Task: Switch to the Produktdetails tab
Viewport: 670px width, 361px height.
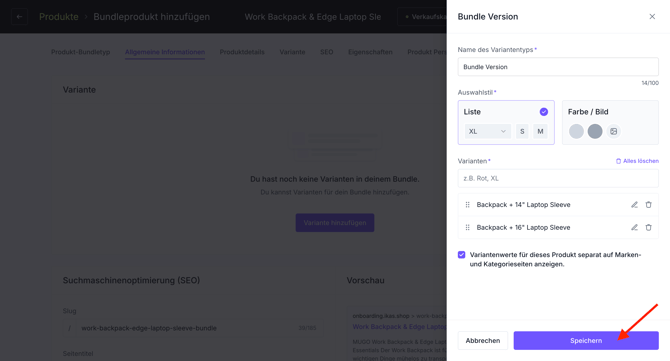Action: coord(242,52)
